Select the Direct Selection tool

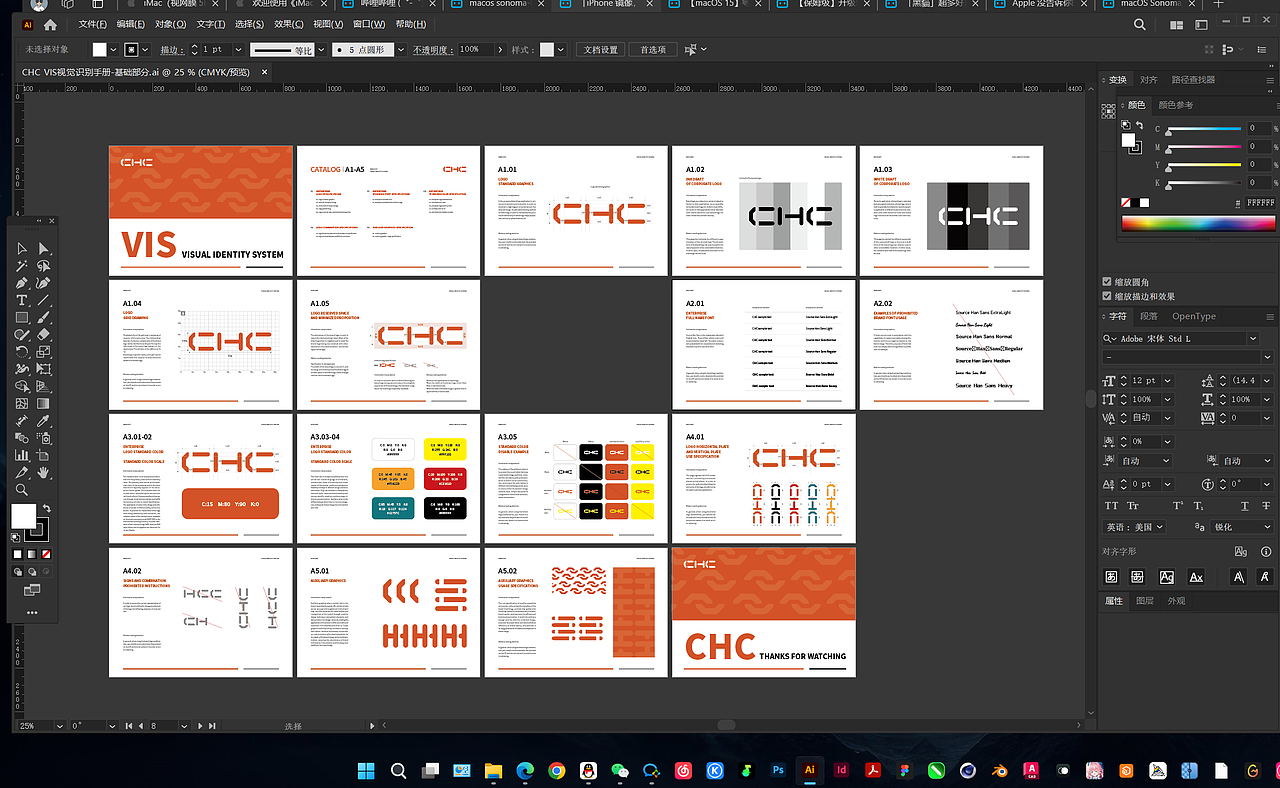(44, 248)
